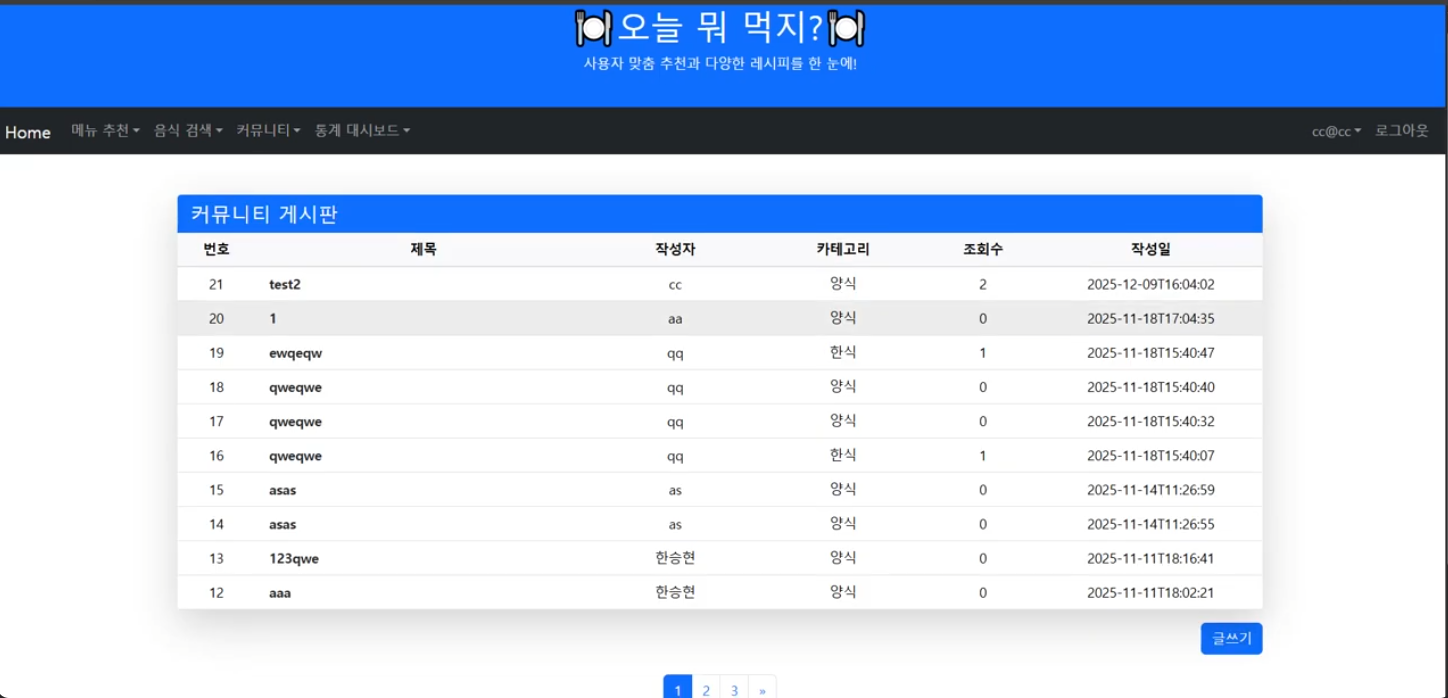Go to pagination page 1

678,689
